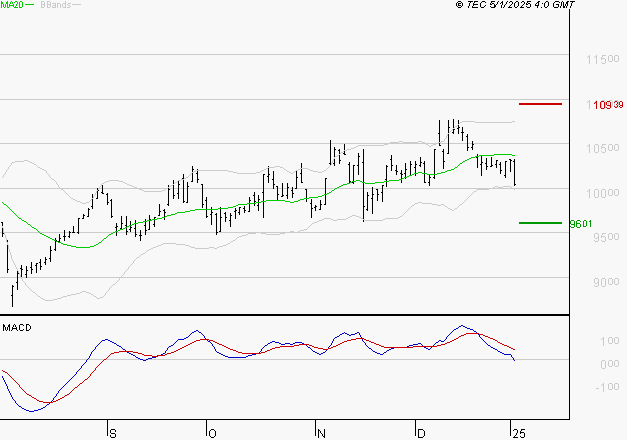Click the 9000 price axis label
The width and height of the screenshot is (627, 440).
click(x=606, y=282)
